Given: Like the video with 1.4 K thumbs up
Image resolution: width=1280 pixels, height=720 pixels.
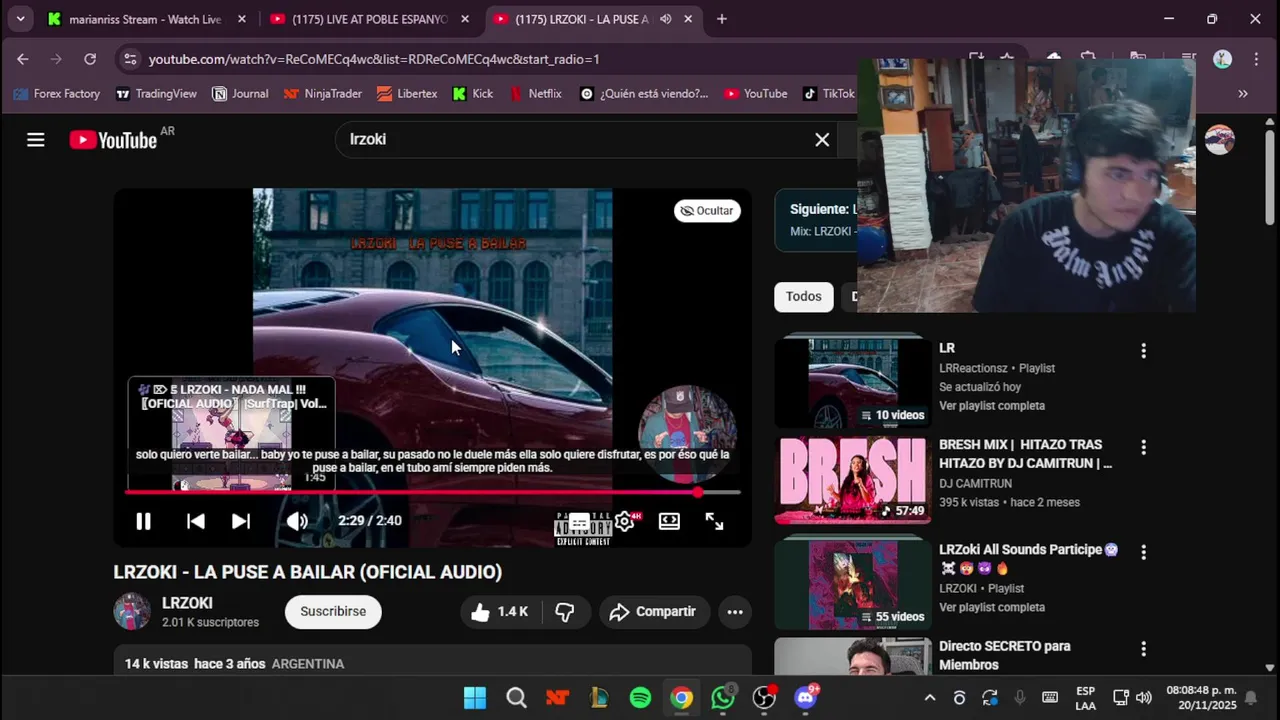Looking at the screenshot, I should 499,612.
